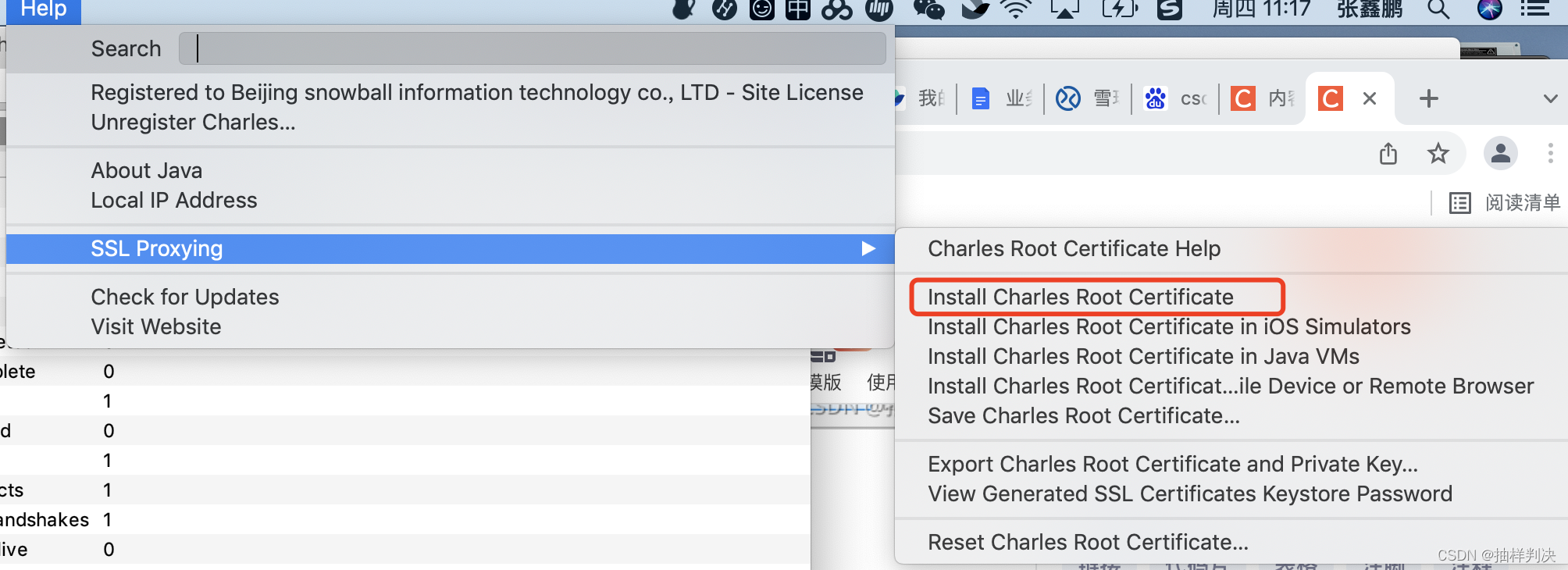View Generated SSL Certificates Keystore Password
Viewport: 1568px width, 570px height.
(x=1190, y=494)
